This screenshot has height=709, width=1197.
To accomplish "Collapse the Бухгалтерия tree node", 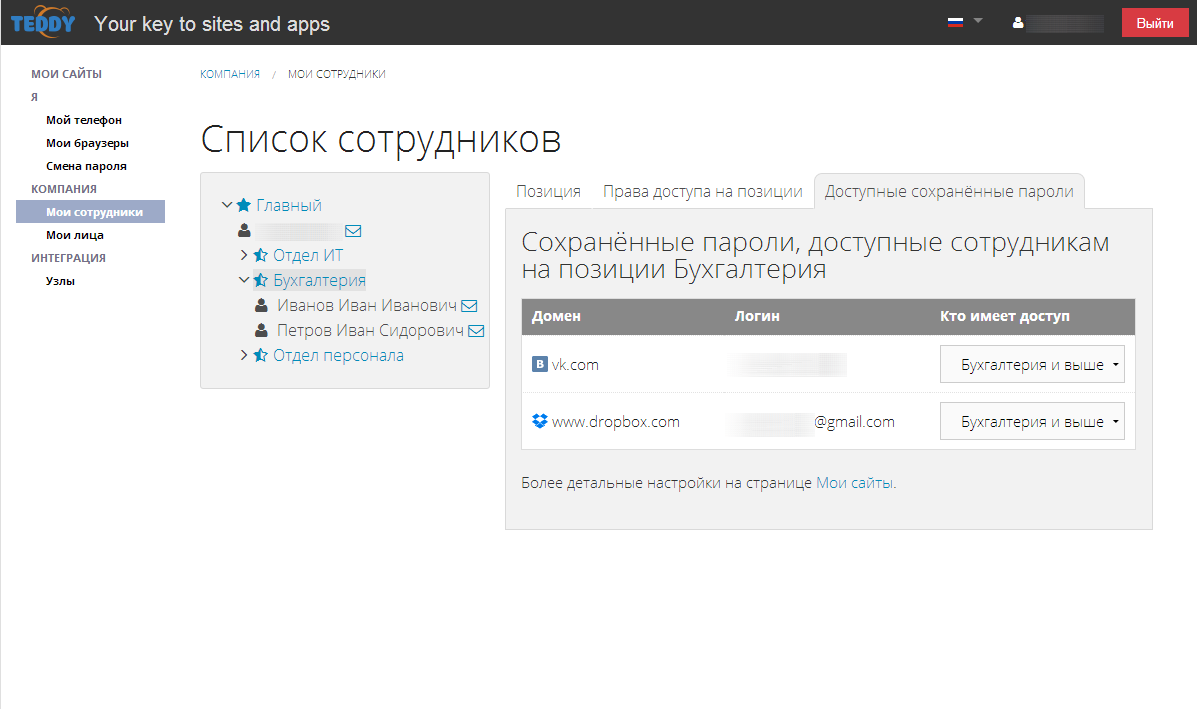I will (x=244, y=280).
